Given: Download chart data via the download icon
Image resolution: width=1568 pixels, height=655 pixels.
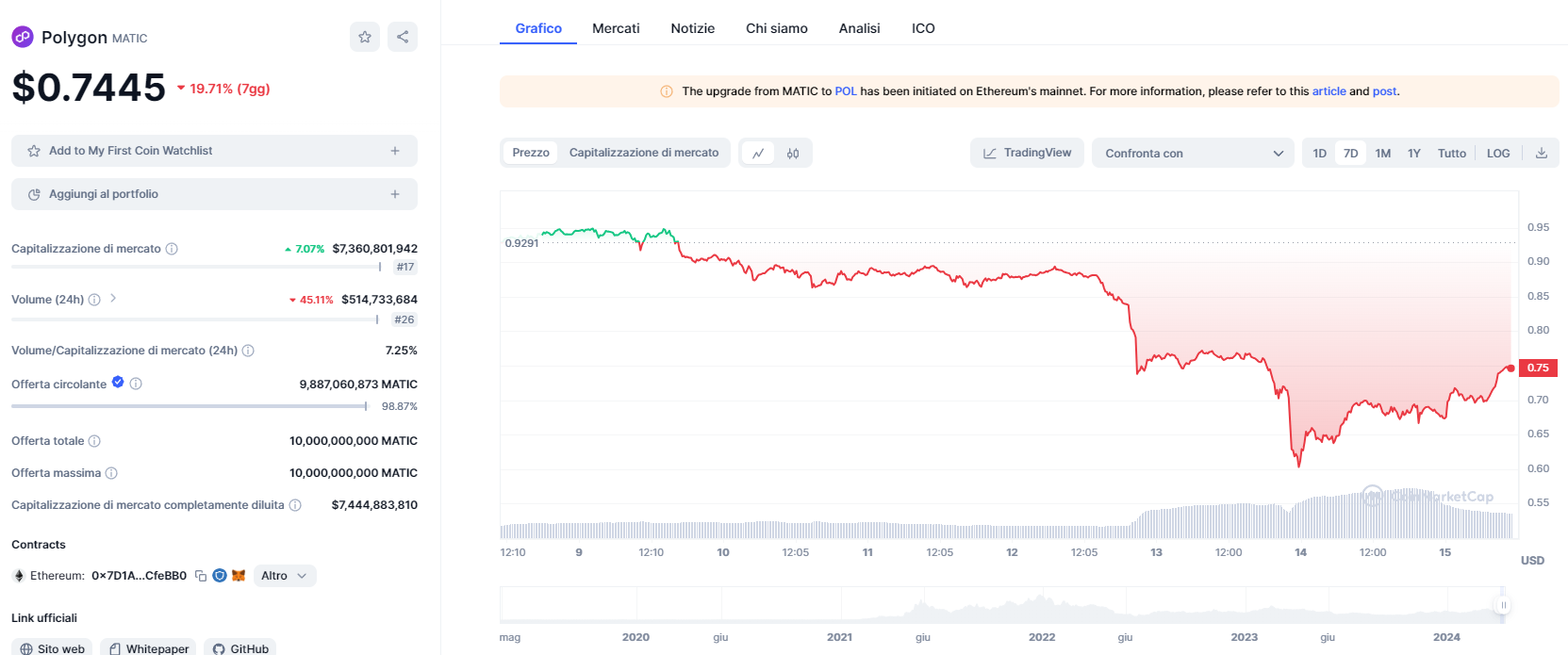Looking at the screenshot, I should pyautogui.click(x=1542, y=153).
